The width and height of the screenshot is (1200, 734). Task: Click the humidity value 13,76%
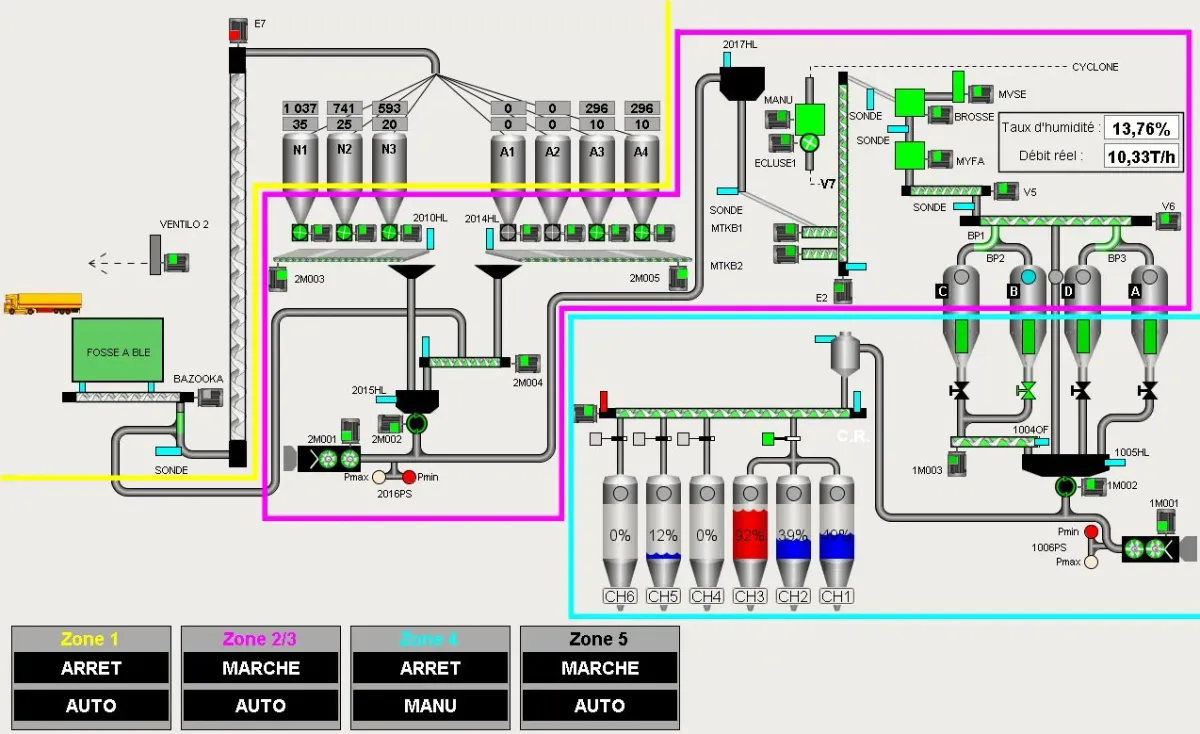1141,128
